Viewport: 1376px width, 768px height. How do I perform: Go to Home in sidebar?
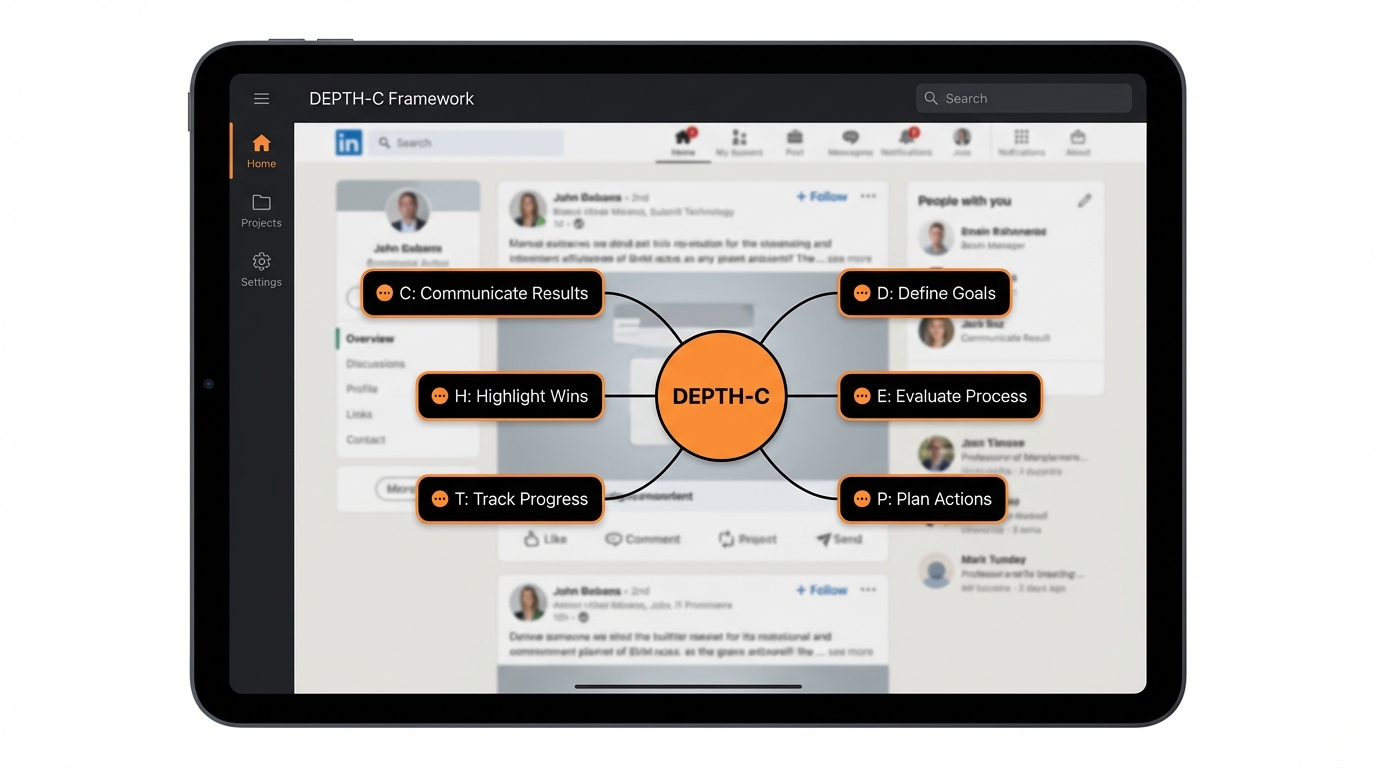(x=261, y=151)
